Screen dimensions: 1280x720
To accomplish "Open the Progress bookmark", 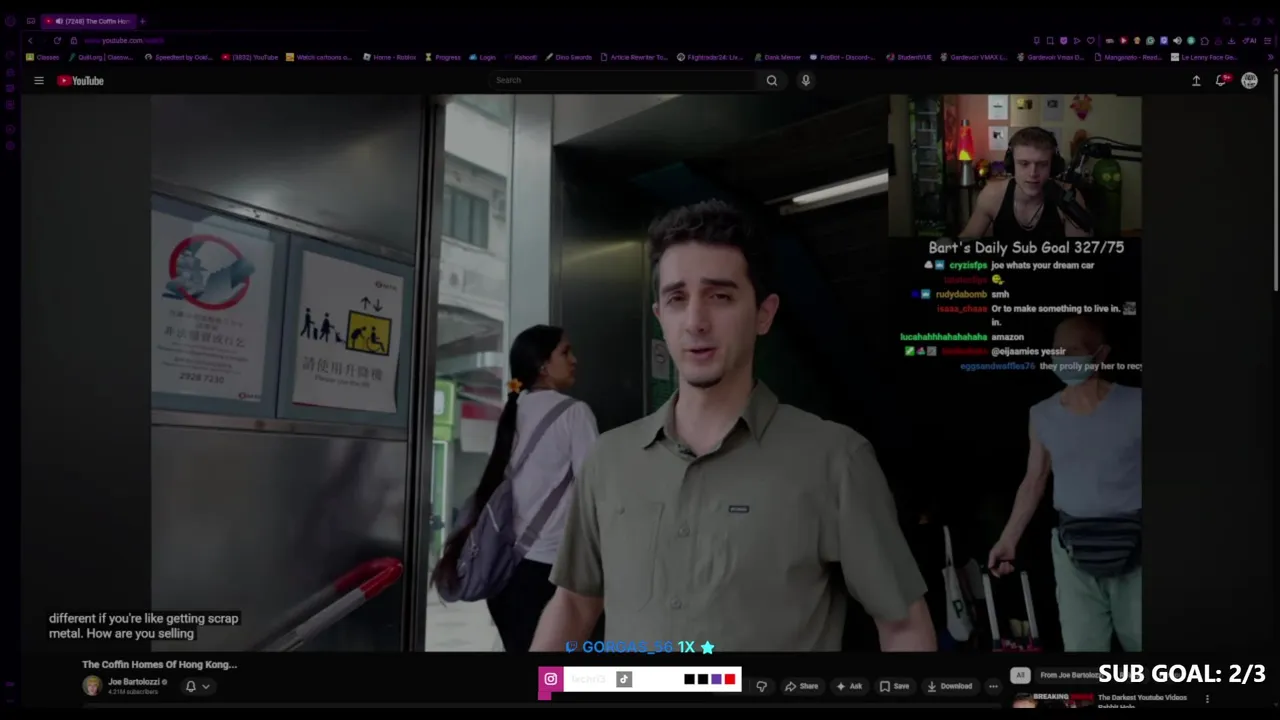I will [443, 57].
